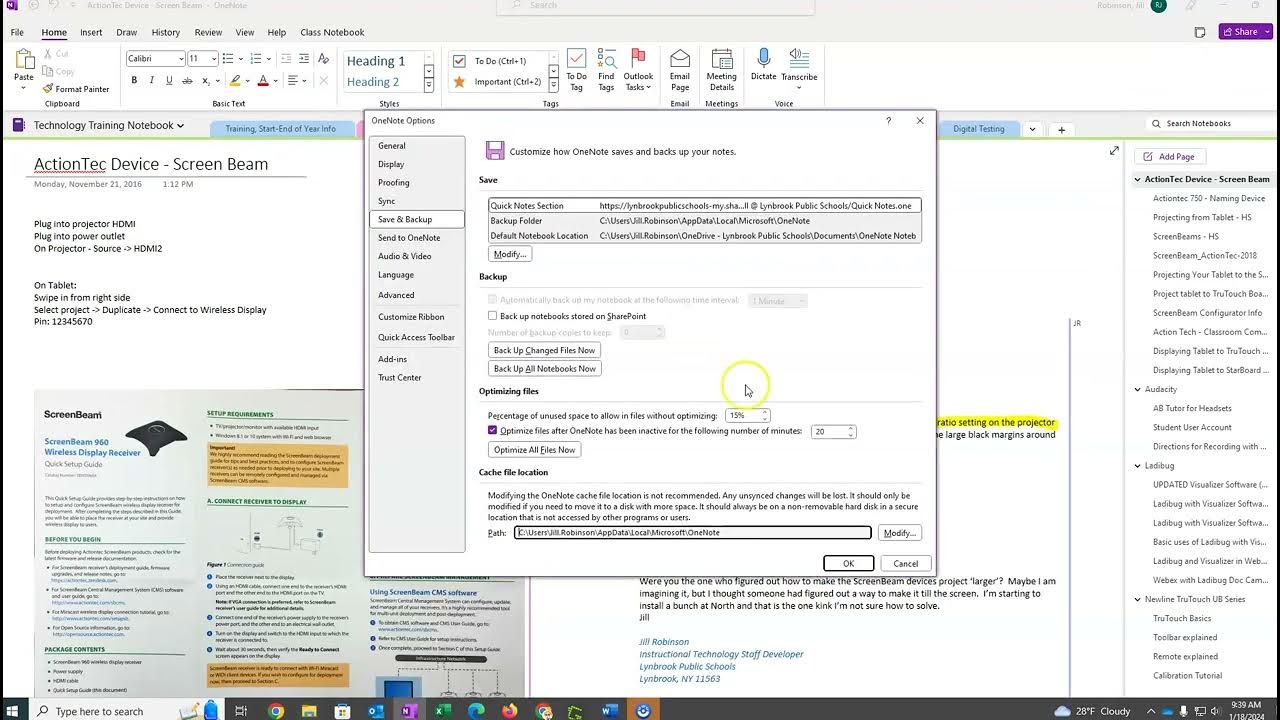Toggle Italic formatting

tap(151, 80)
